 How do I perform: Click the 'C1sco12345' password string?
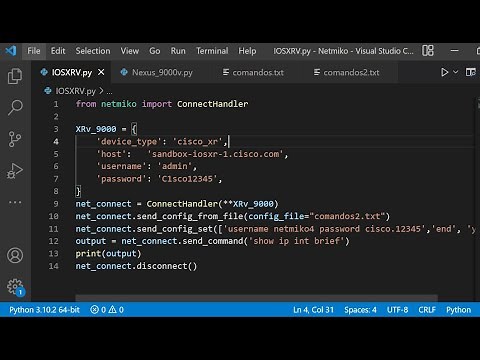point(187,179)
